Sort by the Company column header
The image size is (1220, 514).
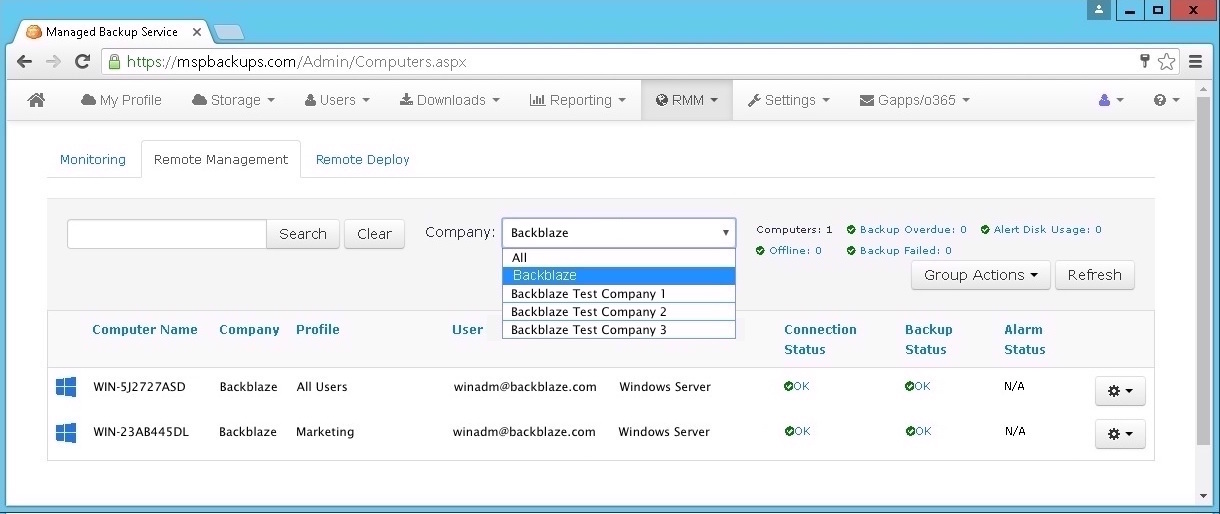(249, 330)
